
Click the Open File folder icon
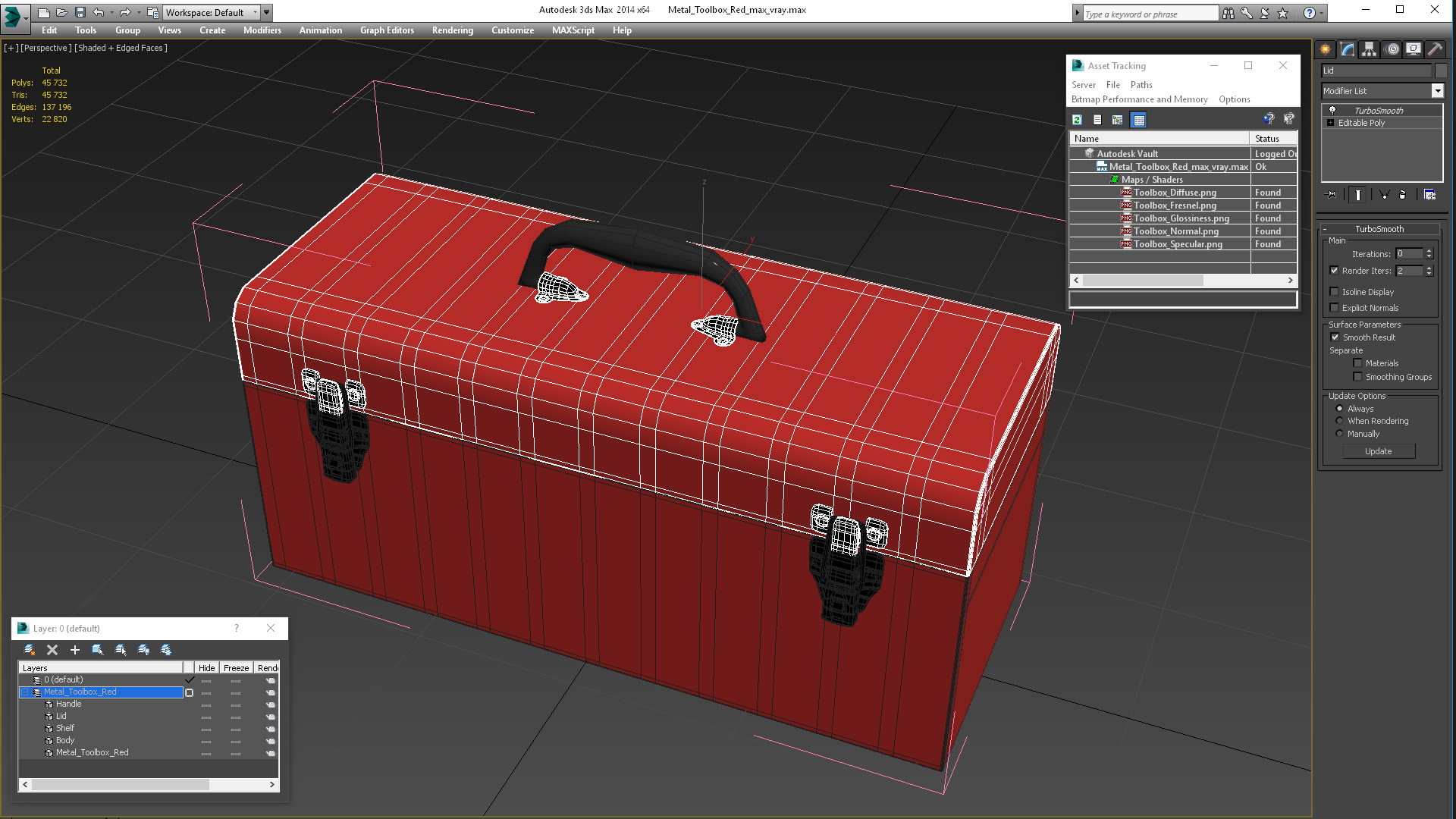click(61, 12)
